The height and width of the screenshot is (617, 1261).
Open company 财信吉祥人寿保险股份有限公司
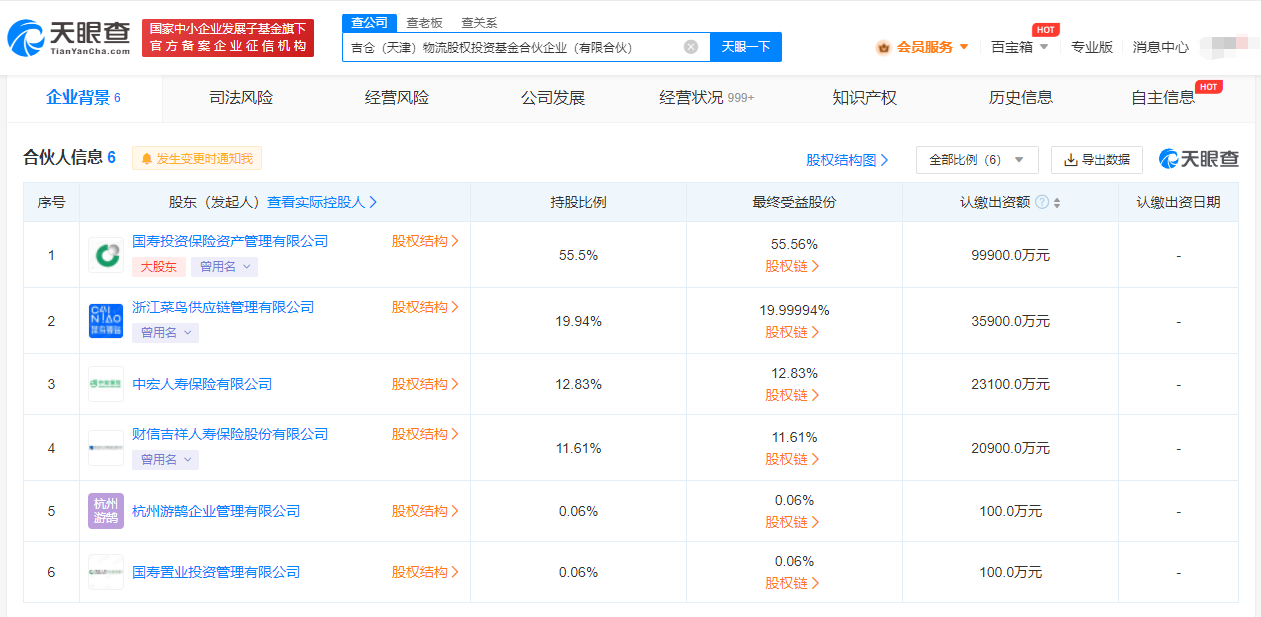(230, 434)
